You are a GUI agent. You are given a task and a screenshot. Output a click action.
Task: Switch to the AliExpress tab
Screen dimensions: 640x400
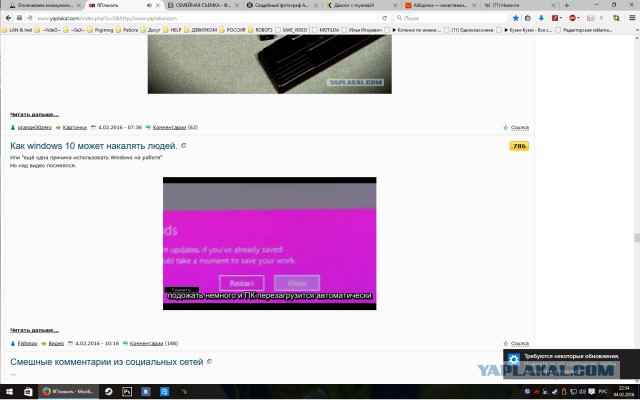(x=440, y=5)
